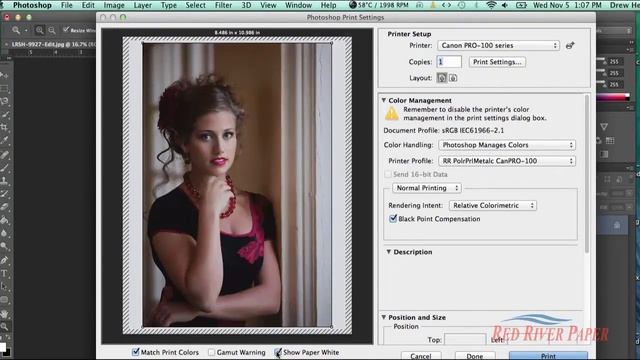Image resolution: width=640 pixels, height=360 pixels.
Task: Select the Lasso tool in toolbar
Action: tap(4, 101)
